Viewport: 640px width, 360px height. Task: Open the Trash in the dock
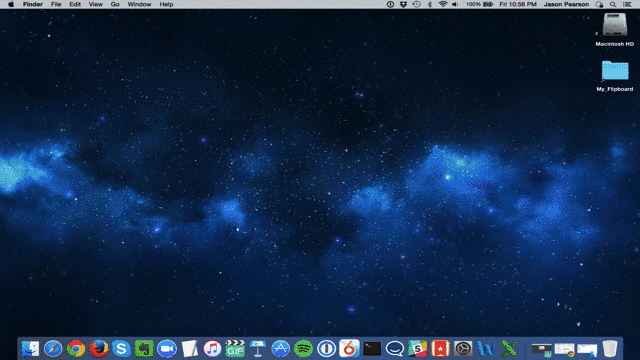610,349
